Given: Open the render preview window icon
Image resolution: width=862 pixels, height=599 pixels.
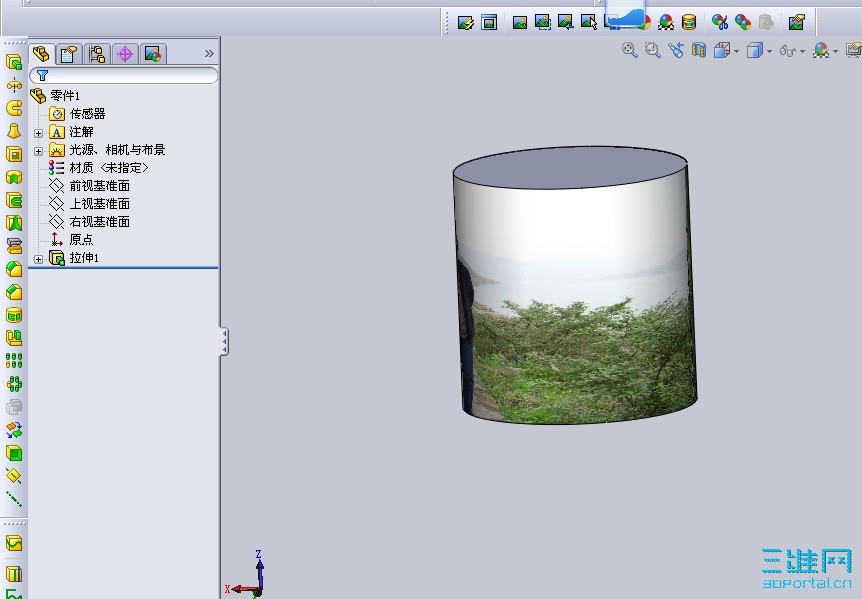Looking at the screenshot, I should click(x=489, y=23).
